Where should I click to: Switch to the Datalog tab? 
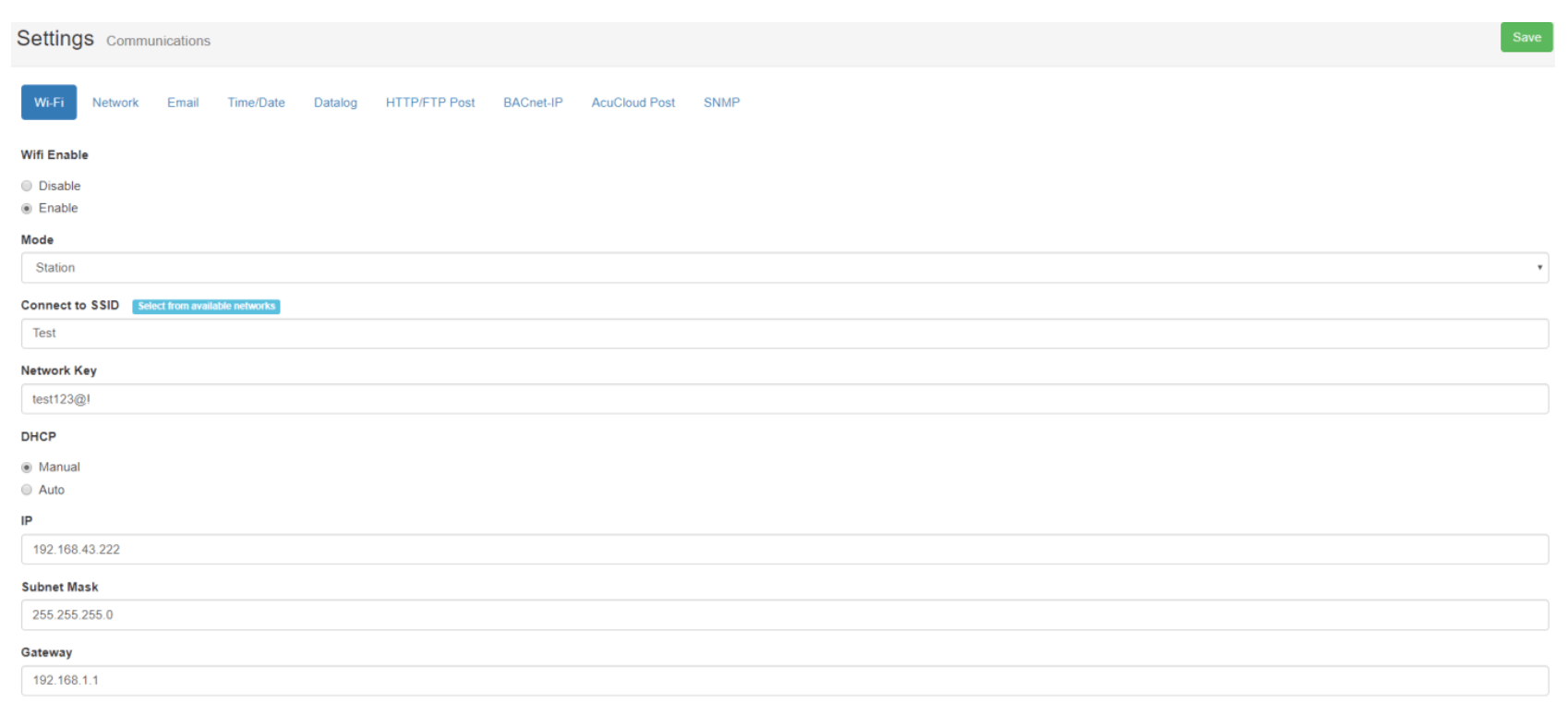(x=335, y=103)
